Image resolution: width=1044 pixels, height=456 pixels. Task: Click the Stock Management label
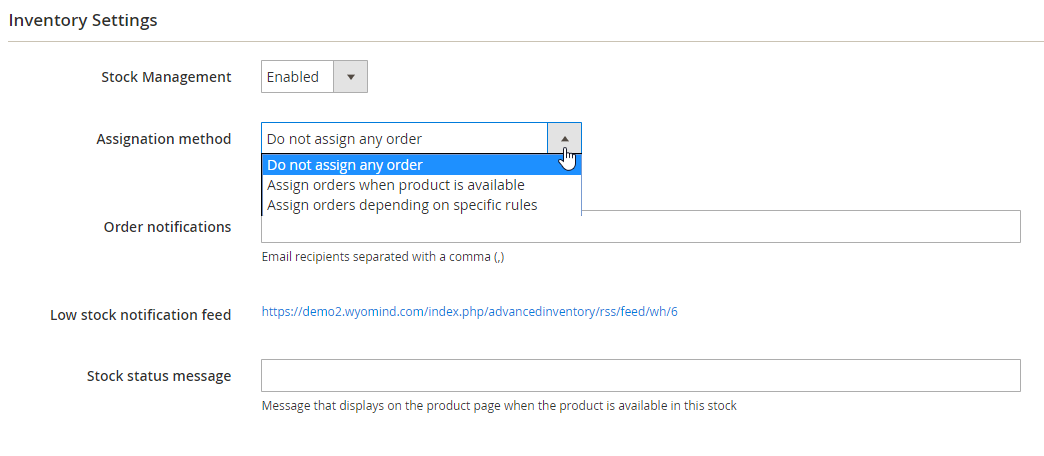click(166, 77)
